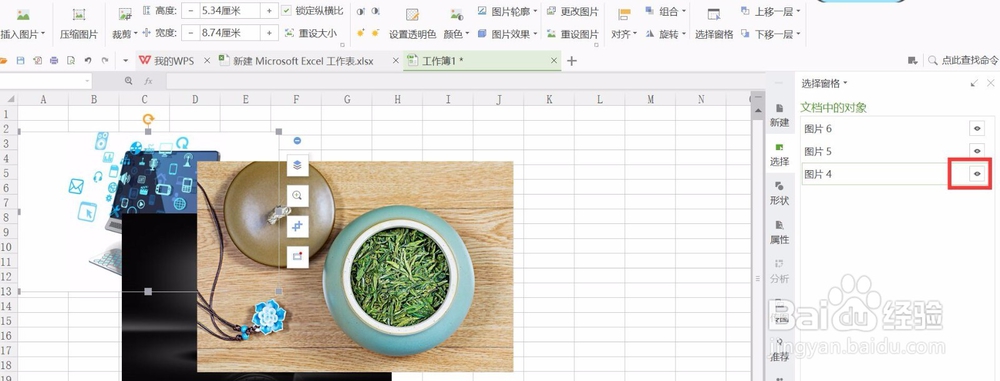Click the fx insert function icon

[148, 81]
